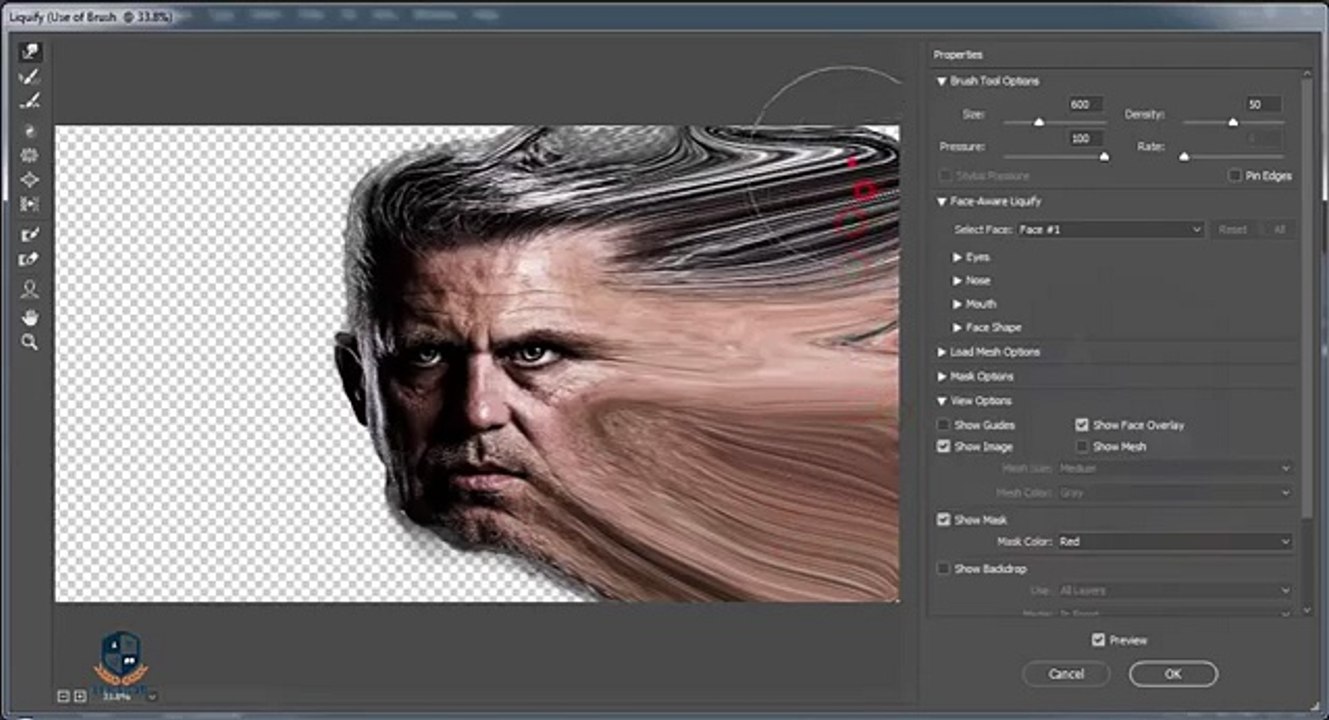Open the Mesh Color dropdown

pos(1174,493)
